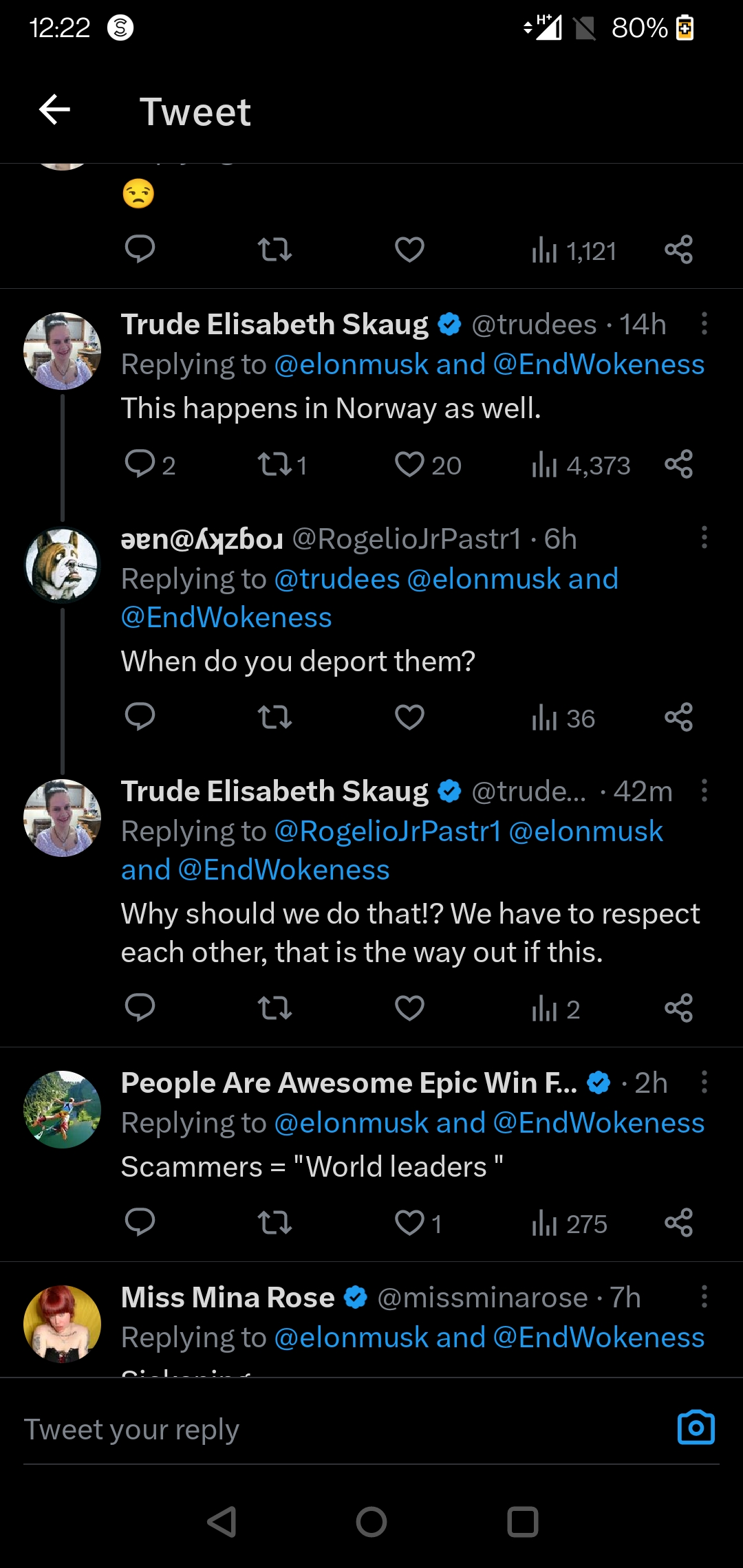Tap the Android home navigation button
Image resolution: width=743 pixels, height=1568 pixels.
pyautogui.click(x=371, y=1521)
